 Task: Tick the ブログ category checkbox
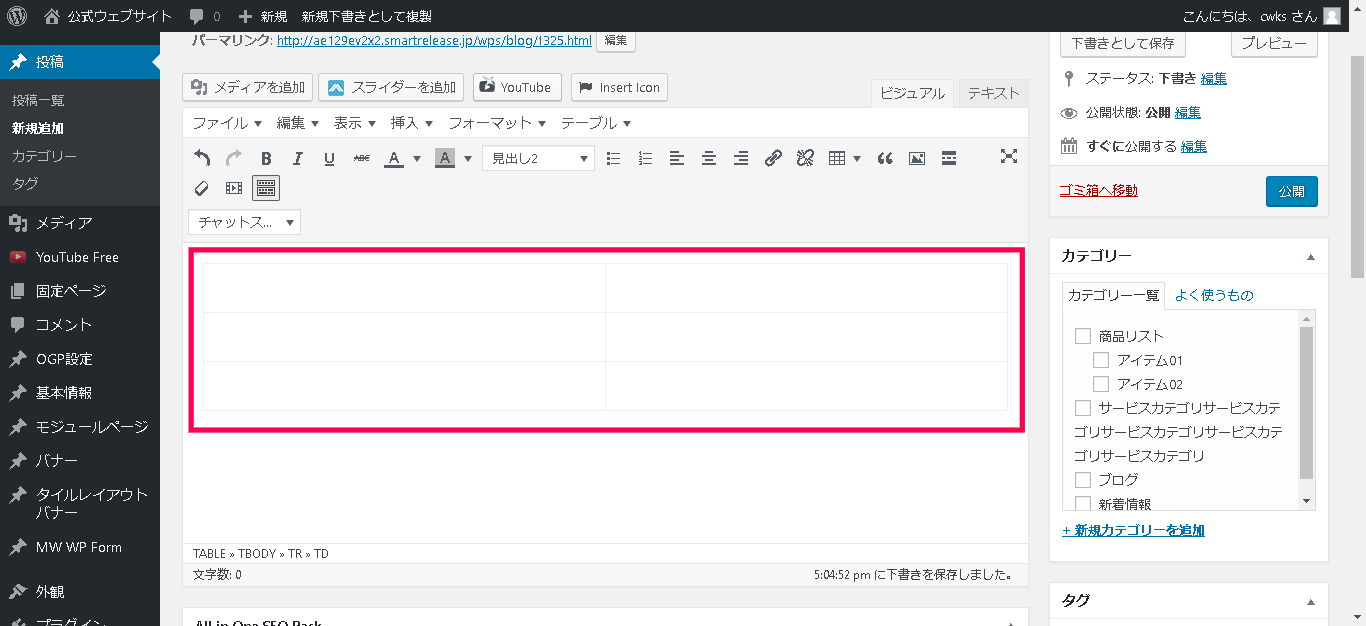(x=1083, y=480)
